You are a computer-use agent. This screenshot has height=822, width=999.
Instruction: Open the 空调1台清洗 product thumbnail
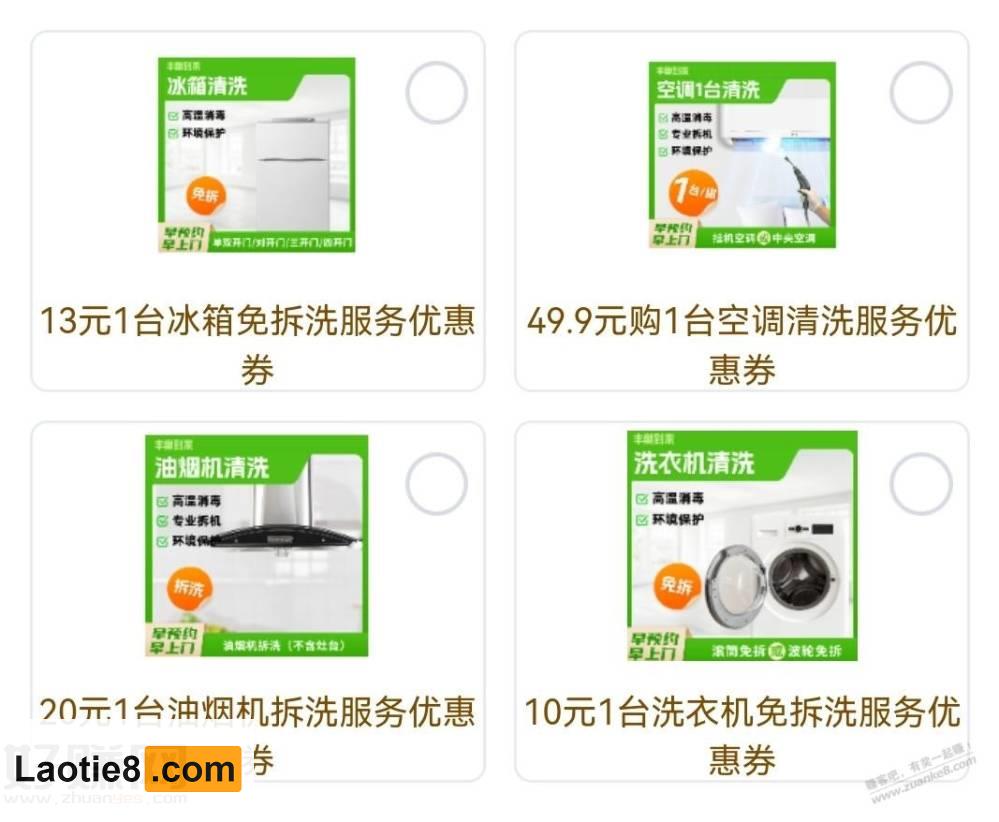click(742, 155)
